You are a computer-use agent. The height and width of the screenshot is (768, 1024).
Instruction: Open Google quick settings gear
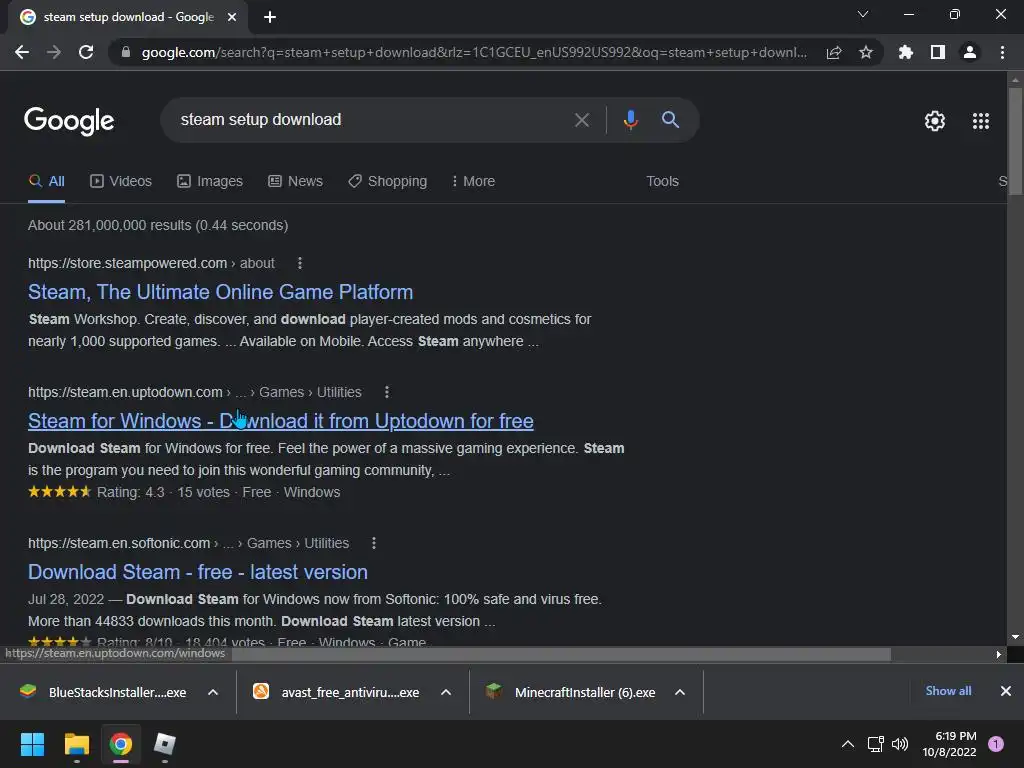(x=935, y=121)
